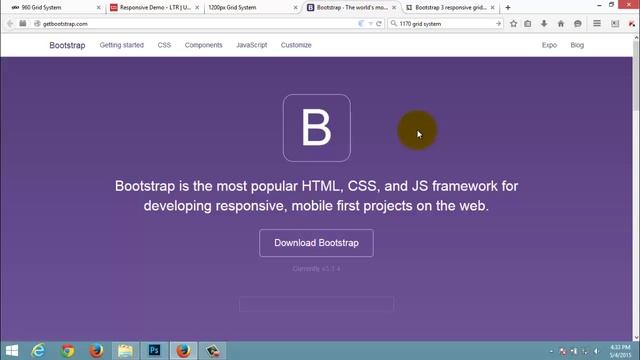Click the scrollbar down arrow

(636, 338)
